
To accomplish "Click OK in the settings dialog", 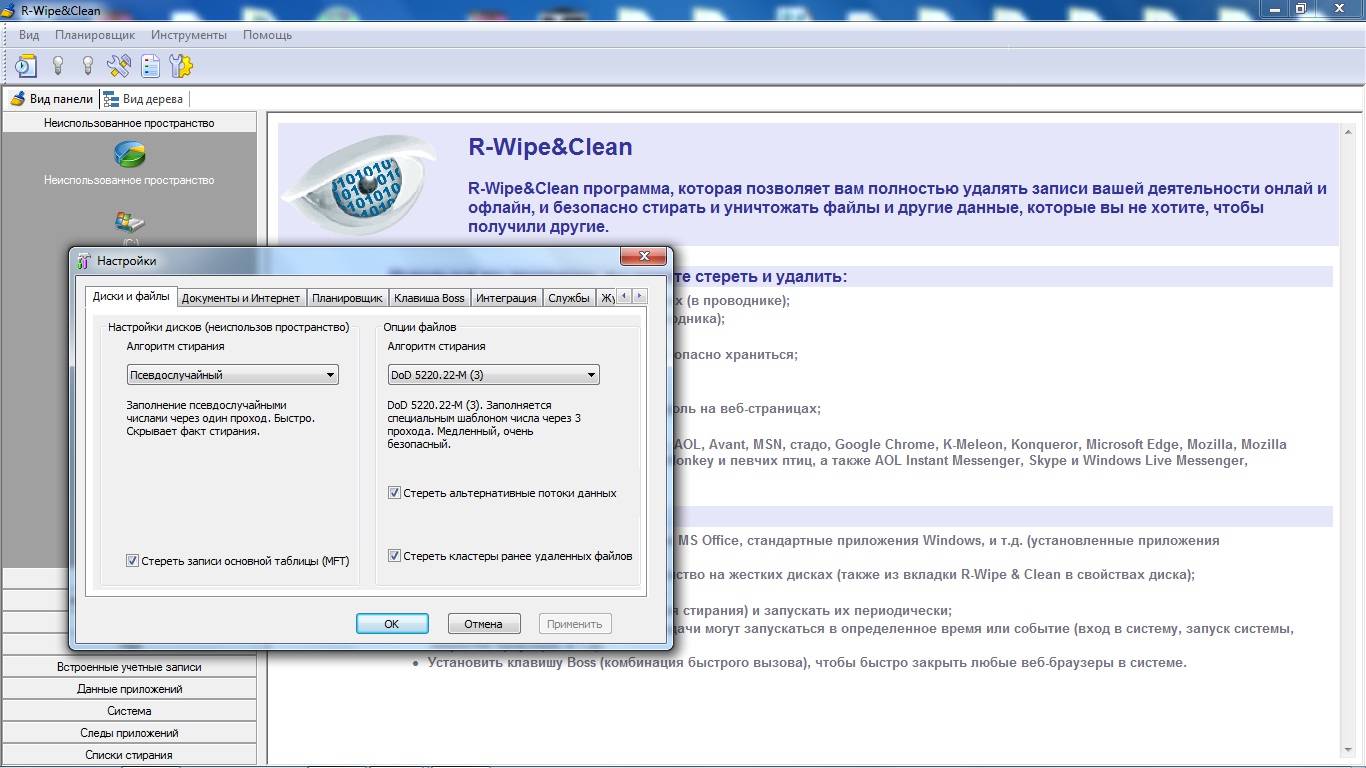I will [392, 623].
